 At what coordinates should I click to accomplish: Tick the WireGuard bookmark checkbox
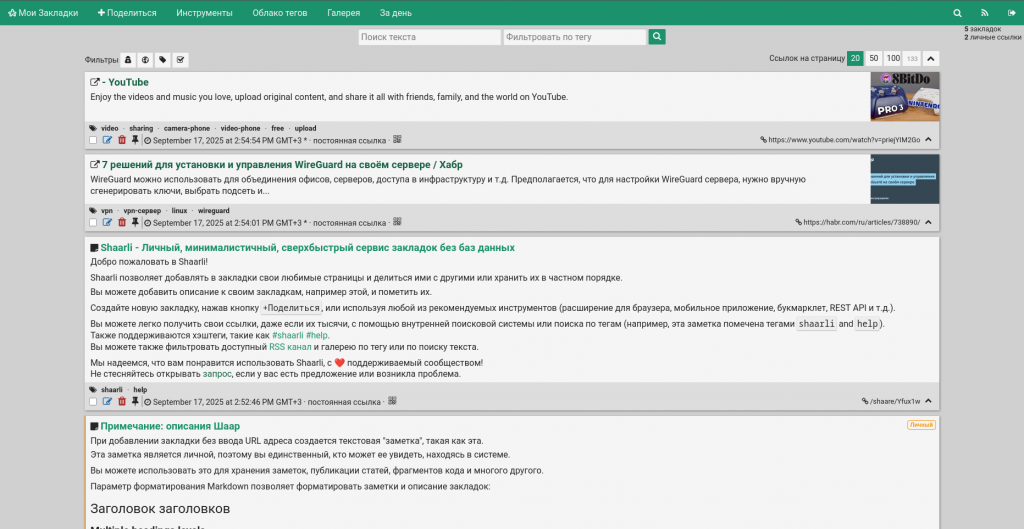click(x=93, y=223)
